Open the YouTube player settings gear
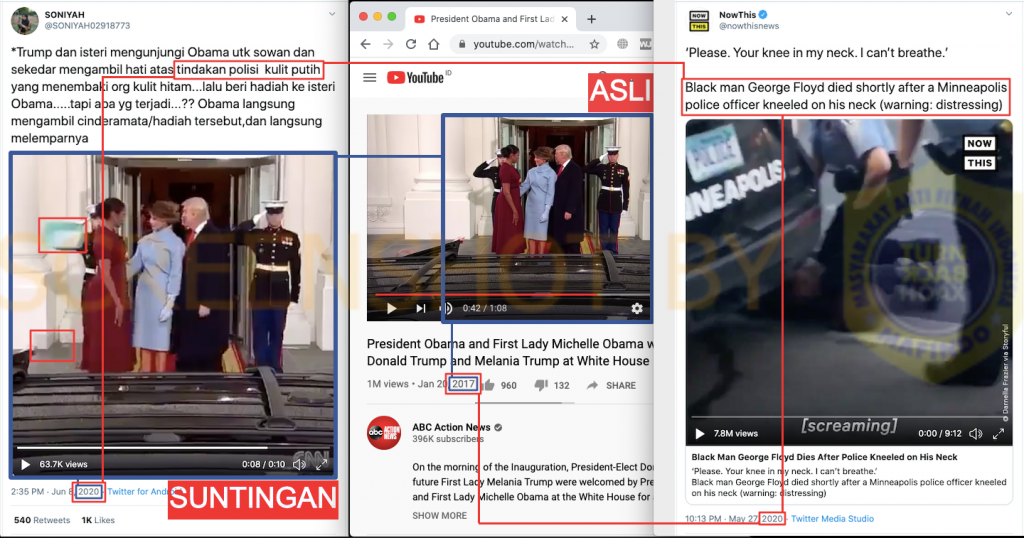 [x=637, y=308]
